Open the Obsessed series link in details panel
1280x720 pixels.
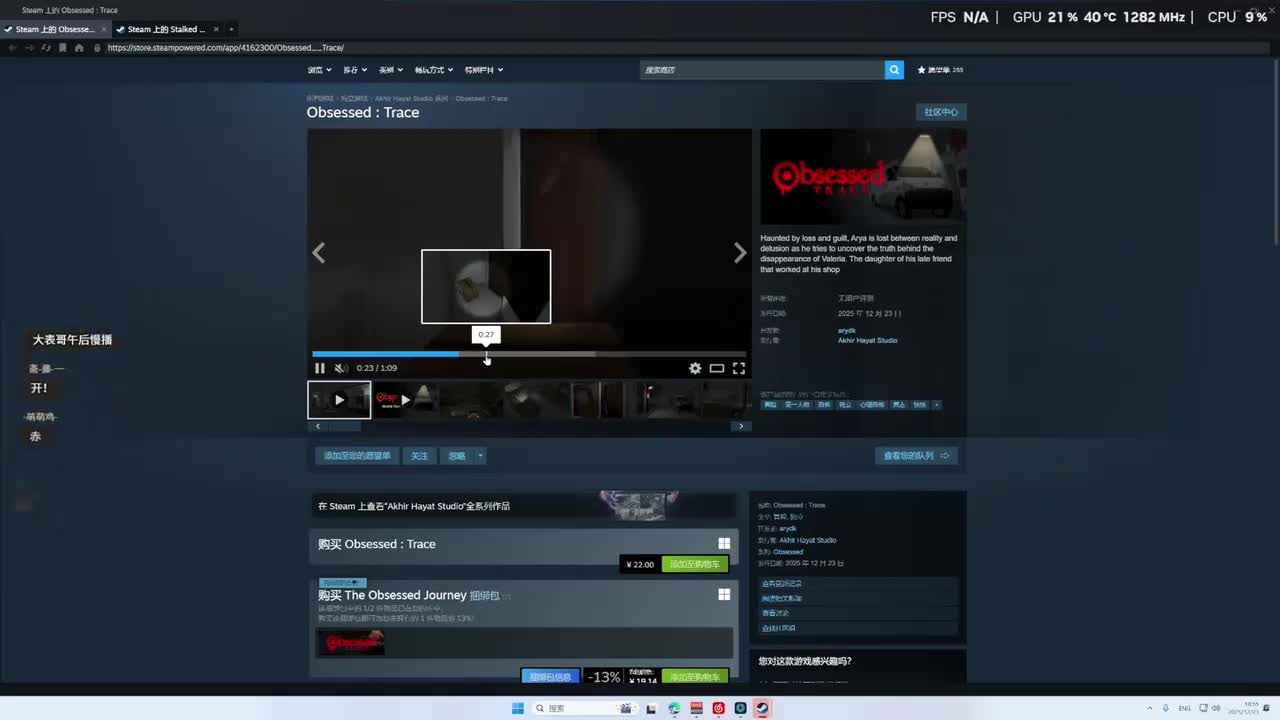788,552
